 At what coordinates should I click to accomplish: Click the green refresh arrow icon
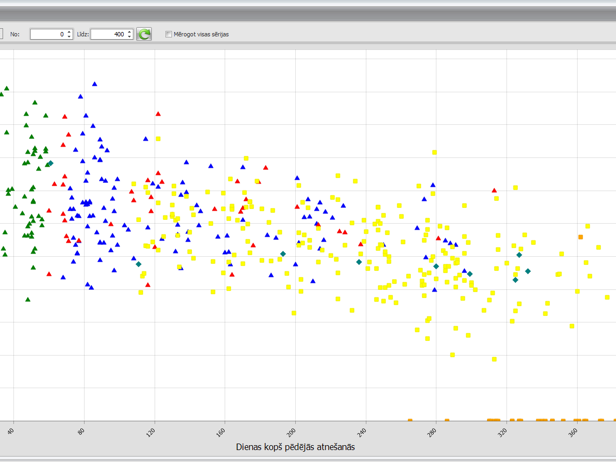pyautogui.click(x=144, y=34)
